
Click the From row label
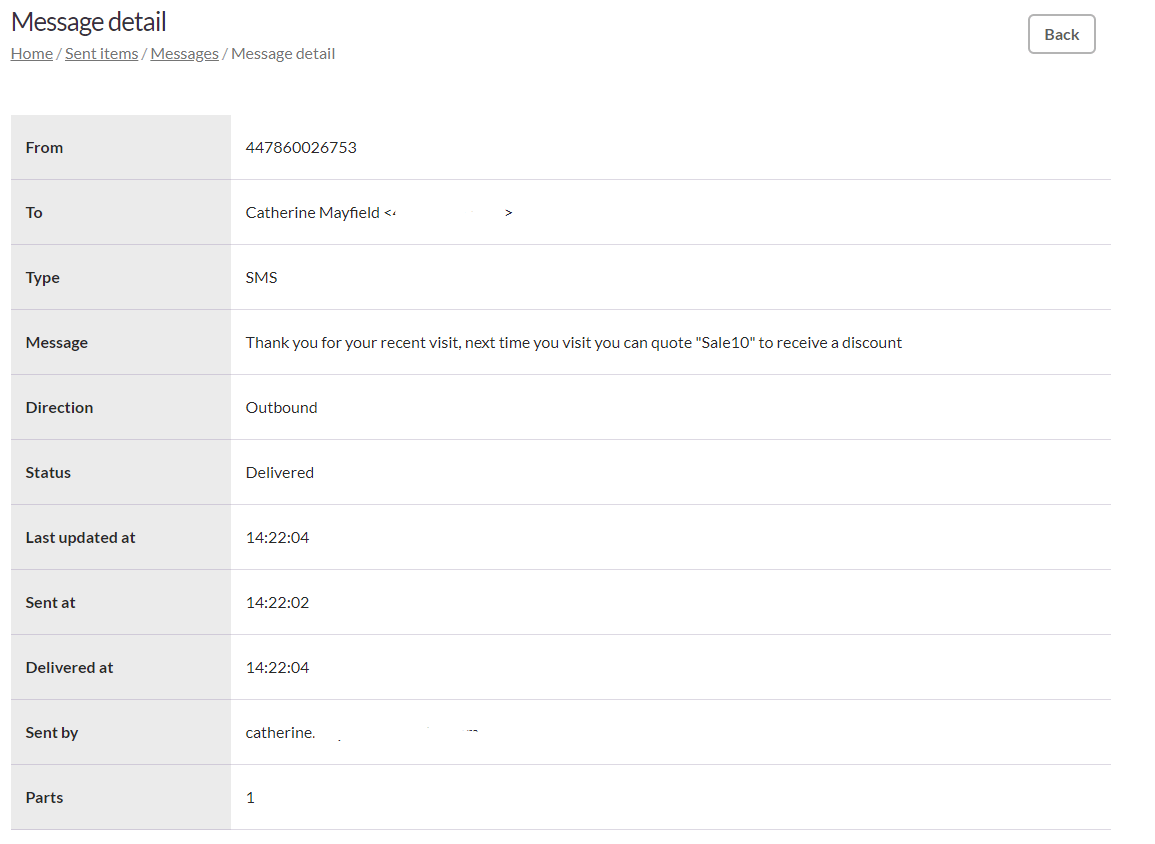[44, 147]
